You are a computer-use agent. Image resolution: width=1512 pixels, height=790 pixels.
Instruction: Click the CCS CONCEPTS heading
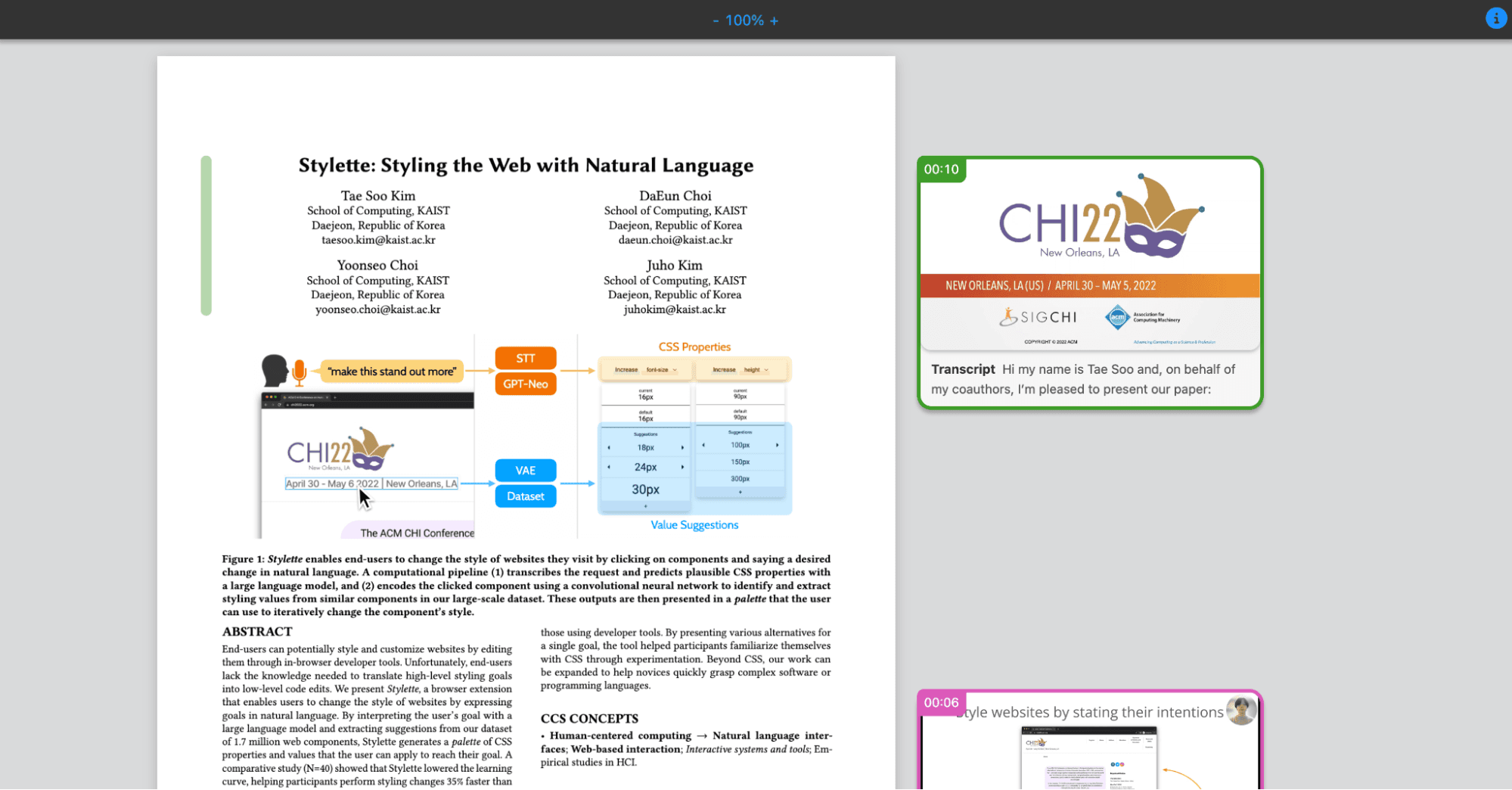[589, 718]
